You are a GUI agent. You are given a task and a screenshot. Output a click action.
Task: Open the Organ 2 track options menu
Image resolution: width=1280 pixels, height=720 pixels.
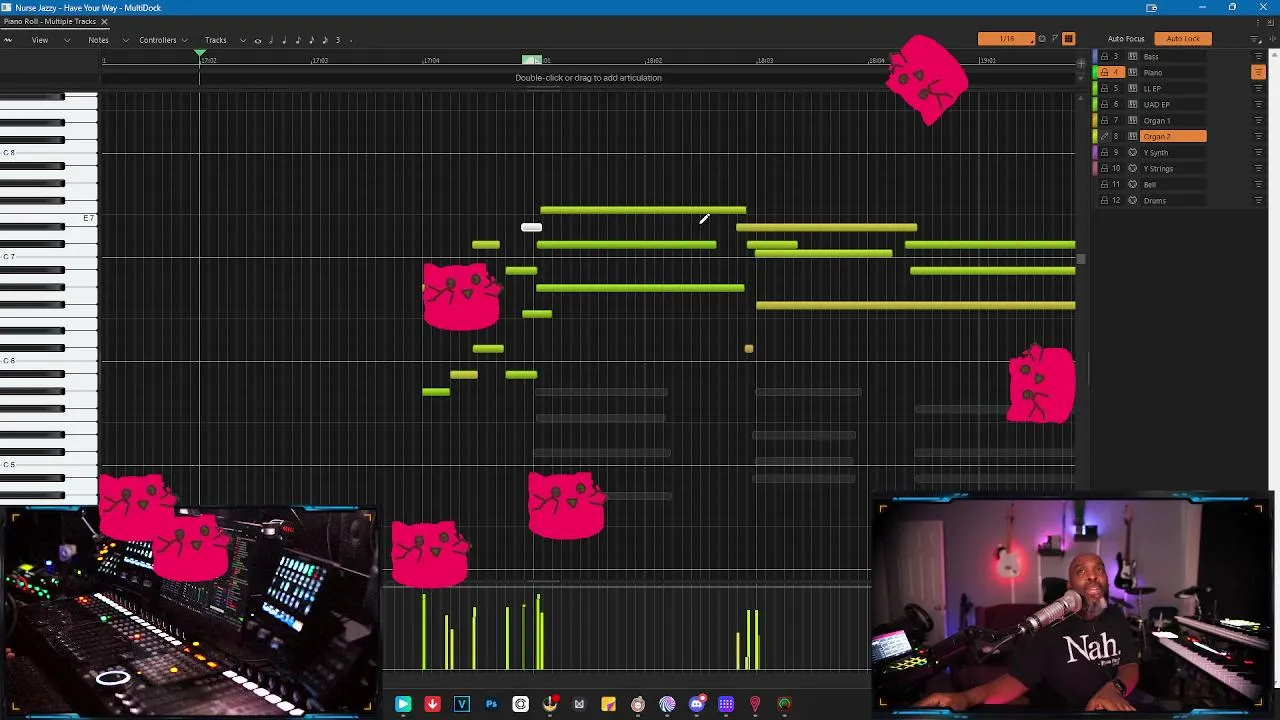1258,136
